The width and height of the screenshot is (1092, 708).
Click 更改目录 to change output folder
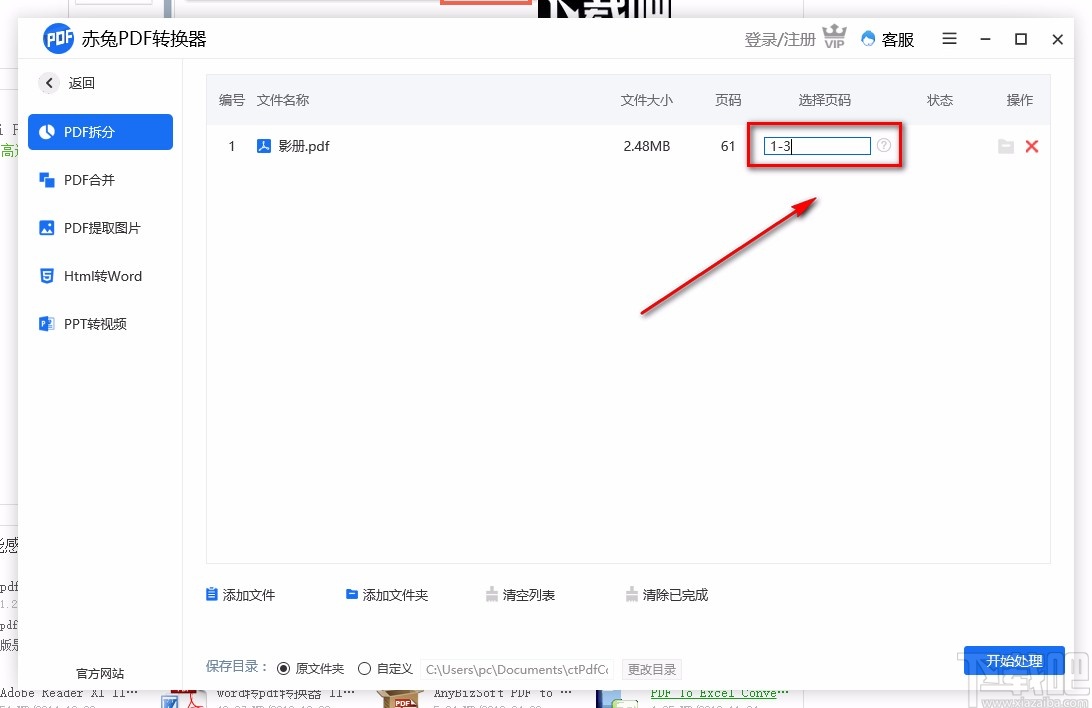click(651, 669)
